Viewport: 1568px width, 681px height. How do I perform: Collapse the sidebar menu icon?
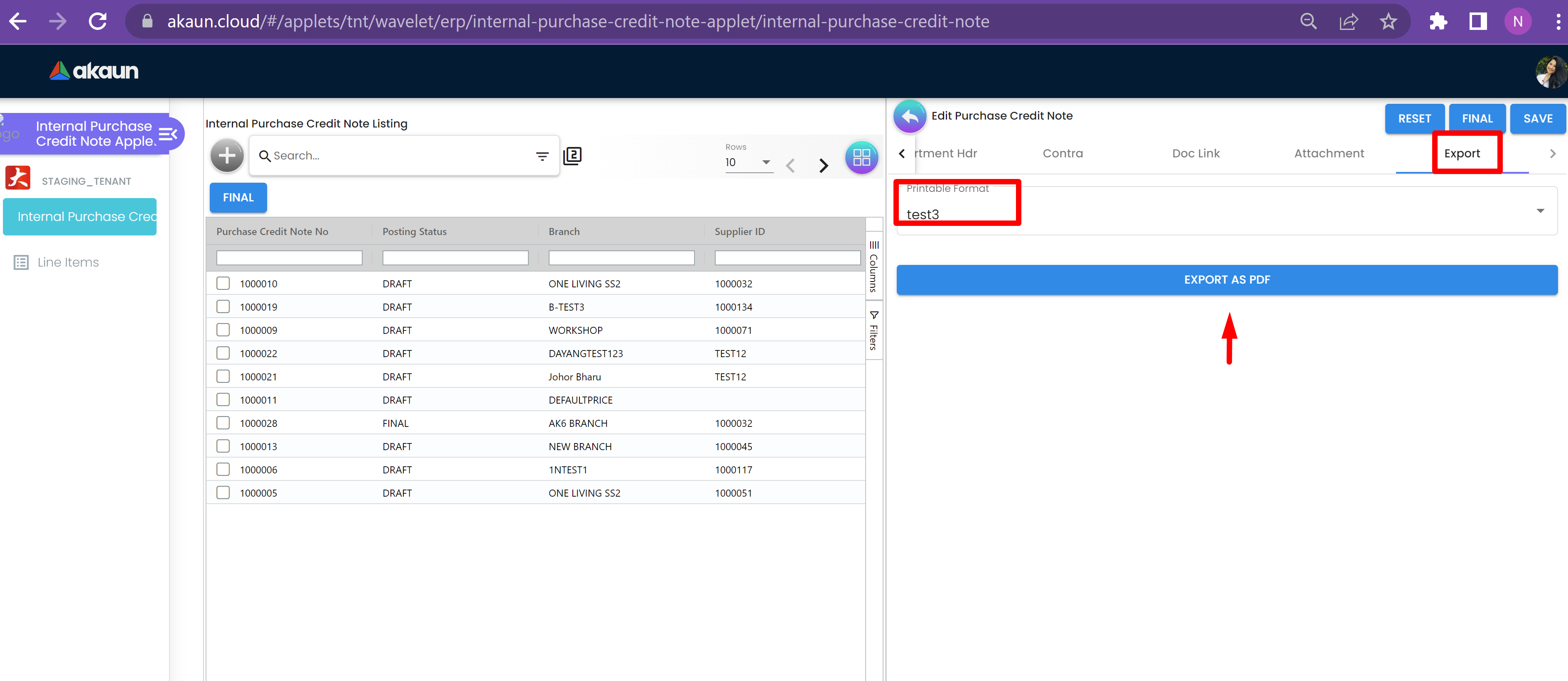pos(168,133)
